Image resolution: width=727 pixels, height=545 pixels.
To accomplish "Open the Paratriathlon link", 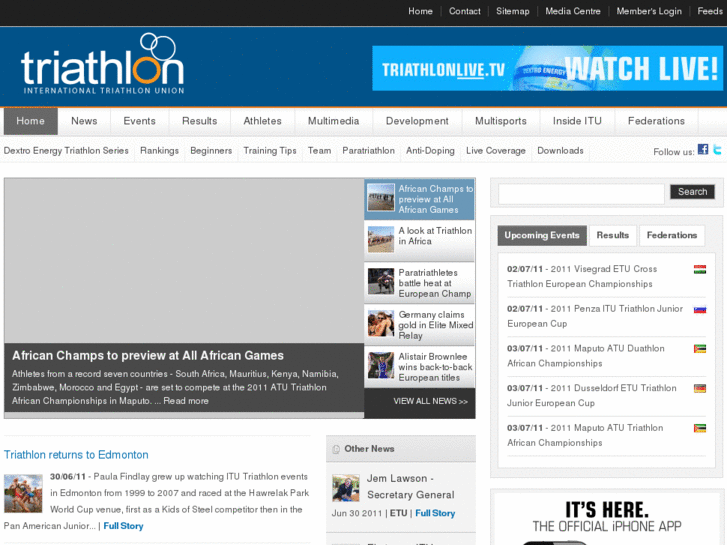I will (369, 151).
